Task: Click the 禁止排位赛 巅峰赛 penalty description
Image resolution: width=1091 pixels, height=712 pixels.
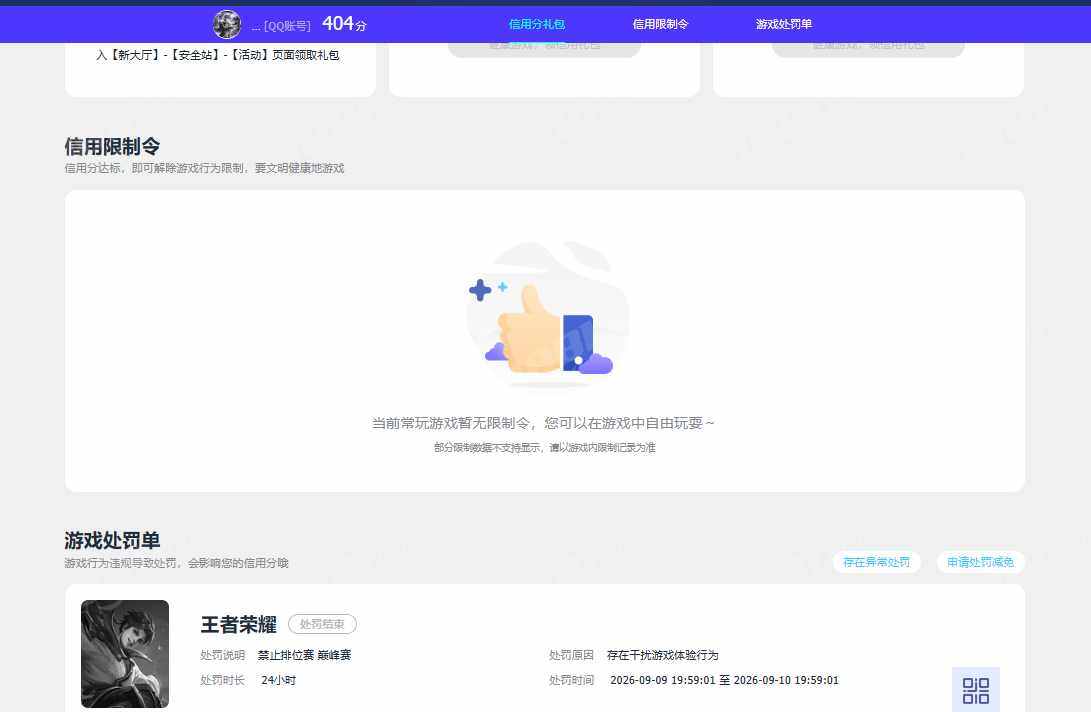Action: tap(305, 655)
